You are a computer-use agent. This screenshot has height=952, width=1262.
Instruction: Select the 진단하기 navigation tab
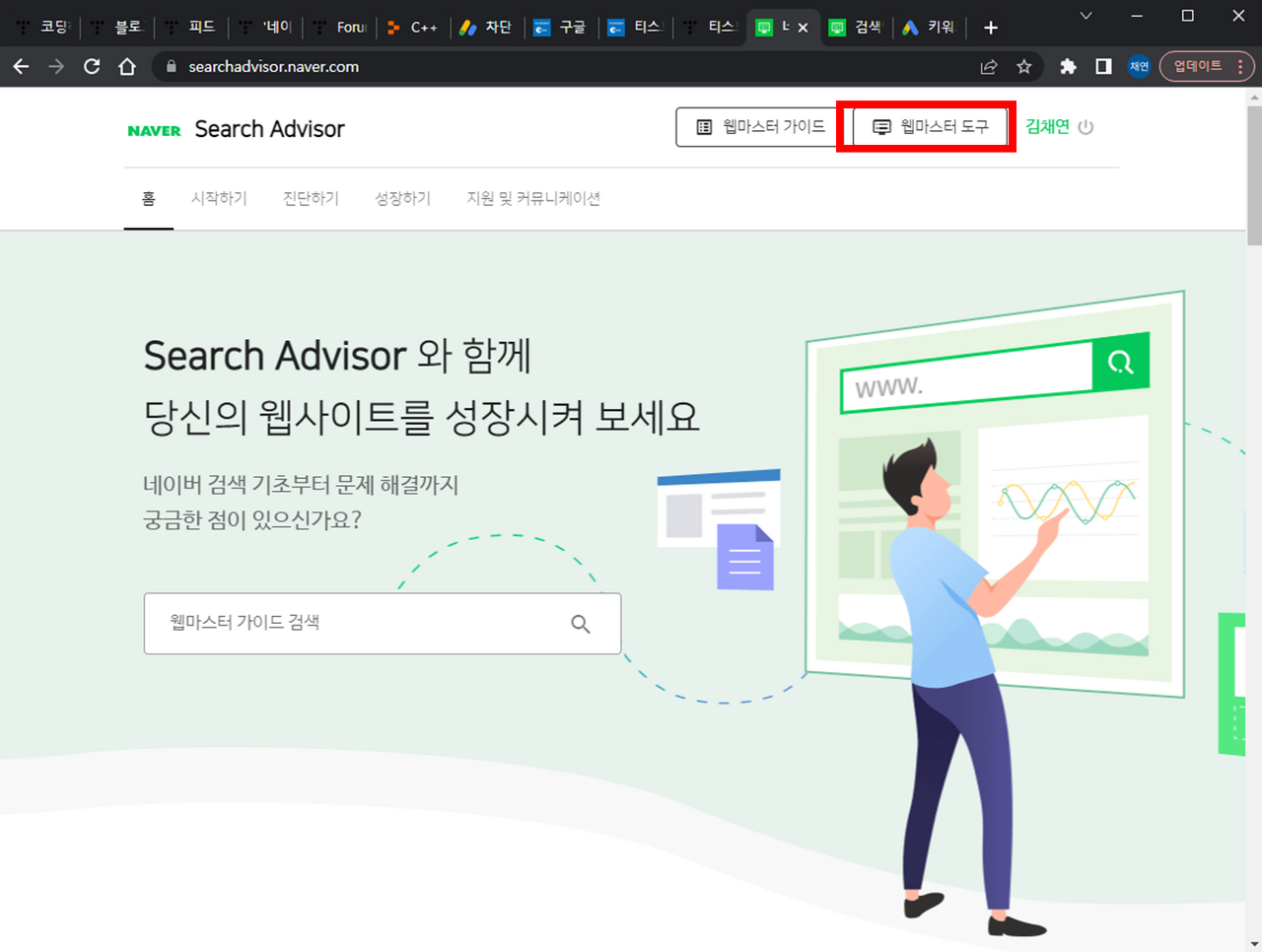click(311, 198)
